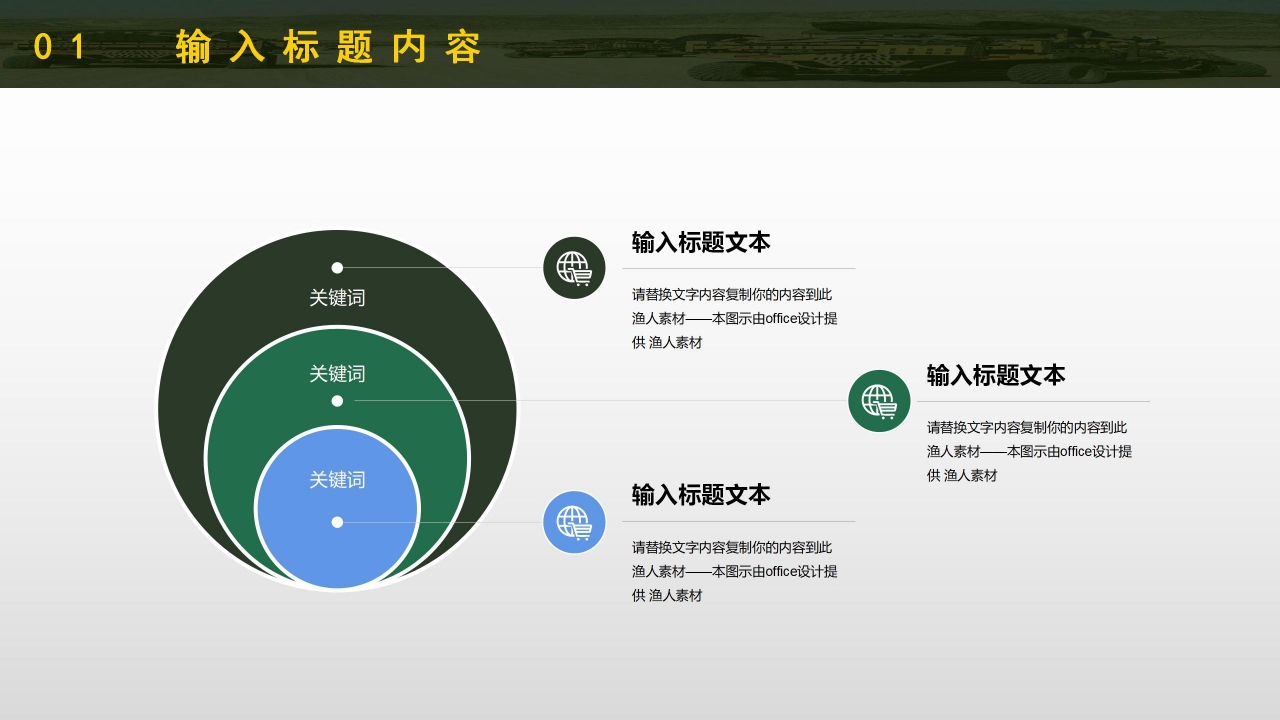Select the slide number 01
The image size is (1280, 720).
(x=59, y=47)
